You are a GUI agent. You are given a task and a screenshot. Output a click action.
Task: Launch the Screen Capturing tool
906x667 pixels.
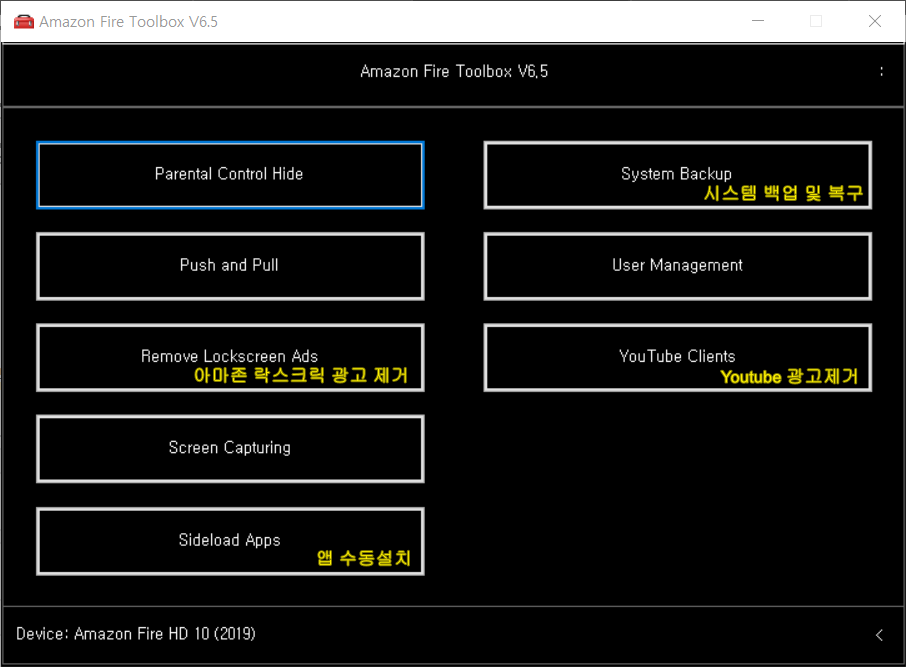[230, 449]
